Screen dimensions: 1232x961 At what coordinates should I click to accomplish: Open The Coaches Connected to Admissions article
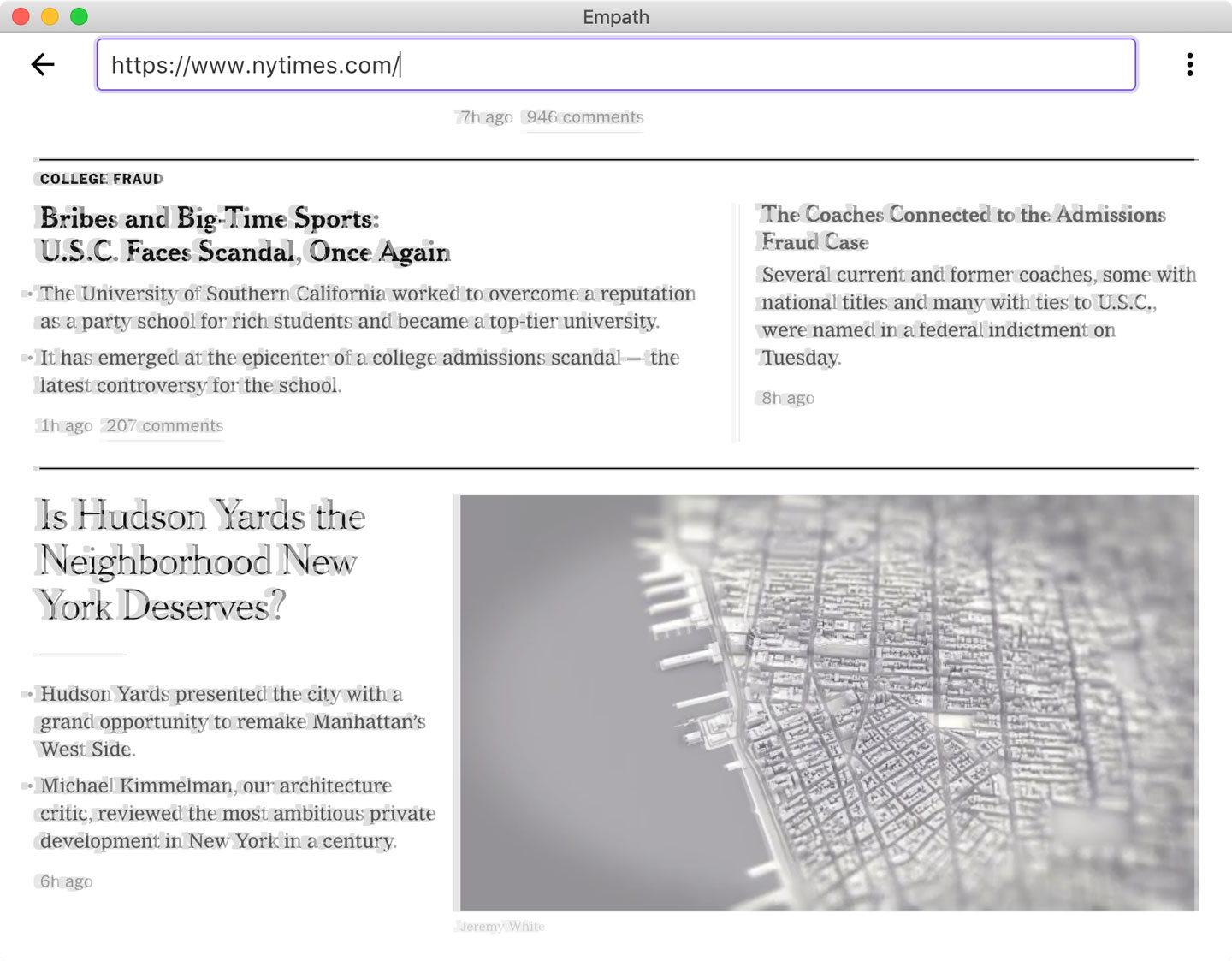963,228
